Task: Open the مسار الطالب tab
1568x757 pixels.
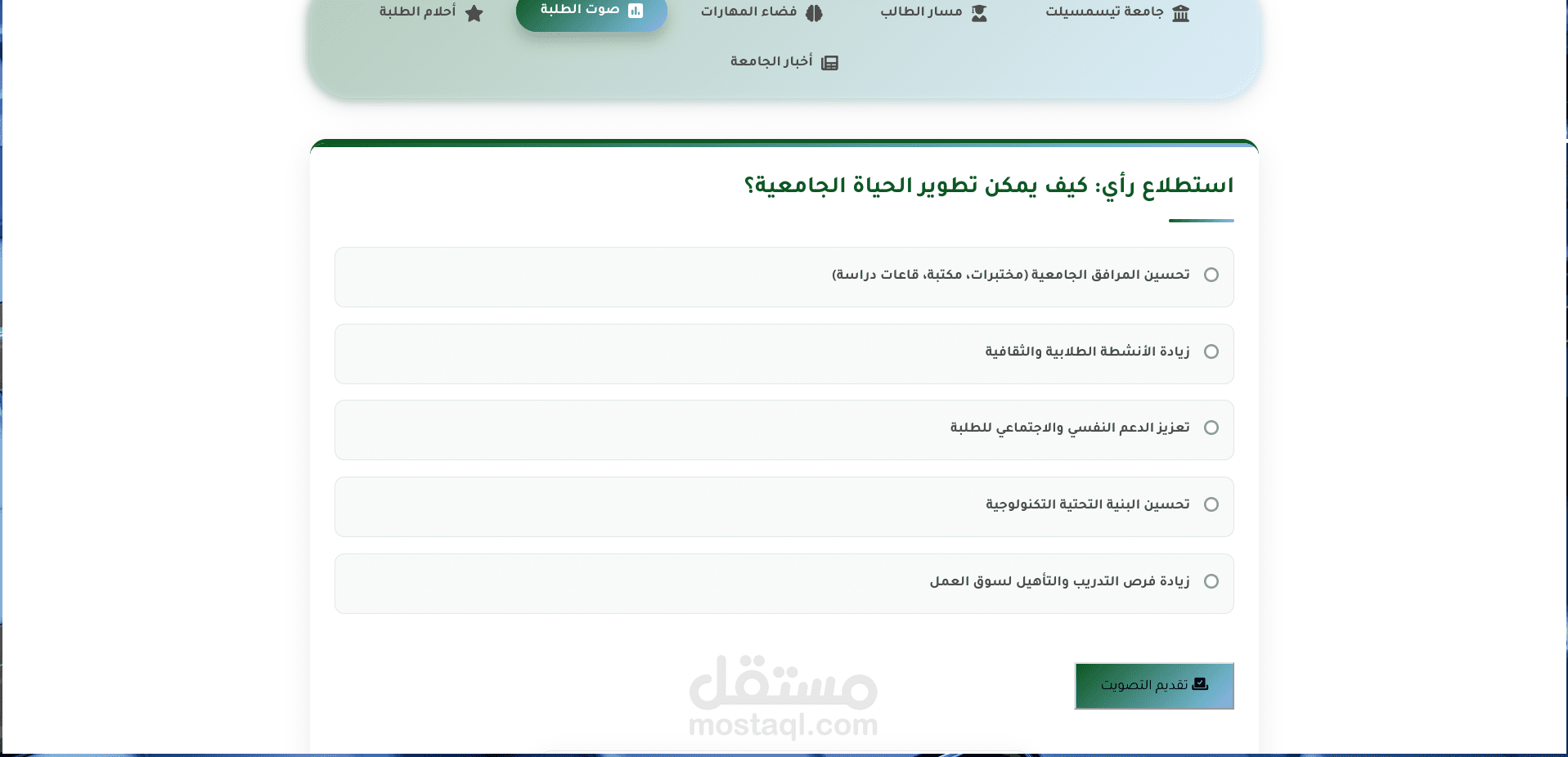Action: [x=934, y=12]
